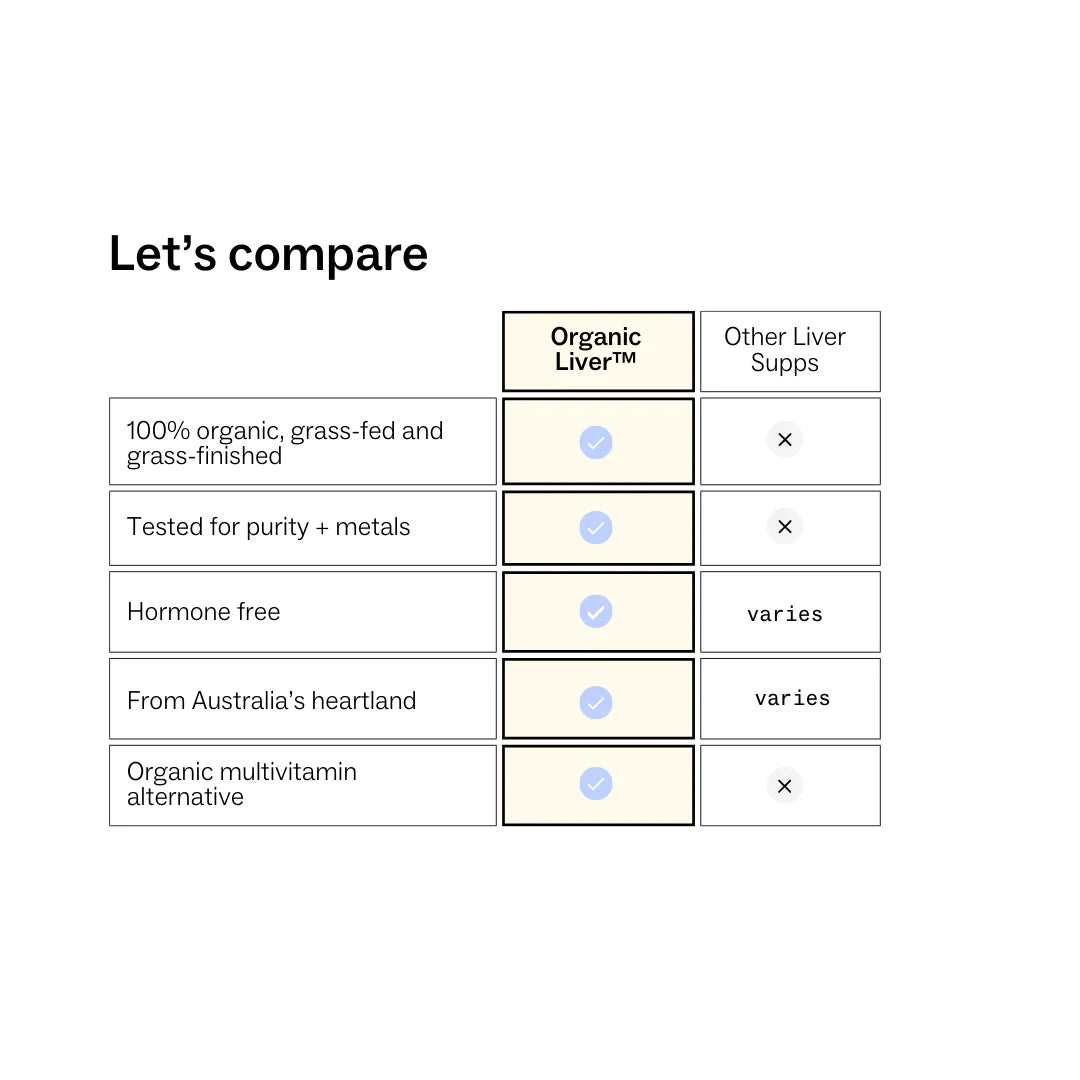Click "varies" in the Hormone free row
Viewport: 1080px width, 1080px height.
[x=785, y=614]
